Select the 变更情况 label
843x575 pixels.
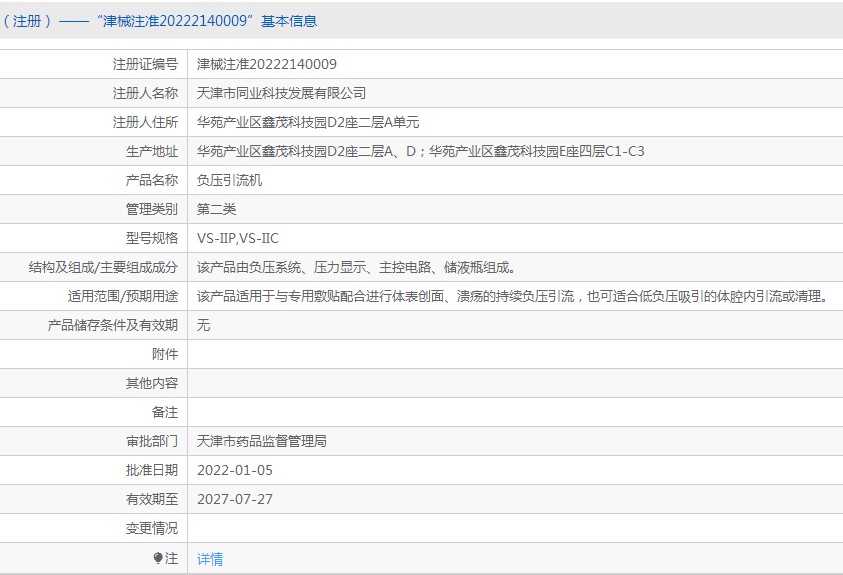(152, 529)
